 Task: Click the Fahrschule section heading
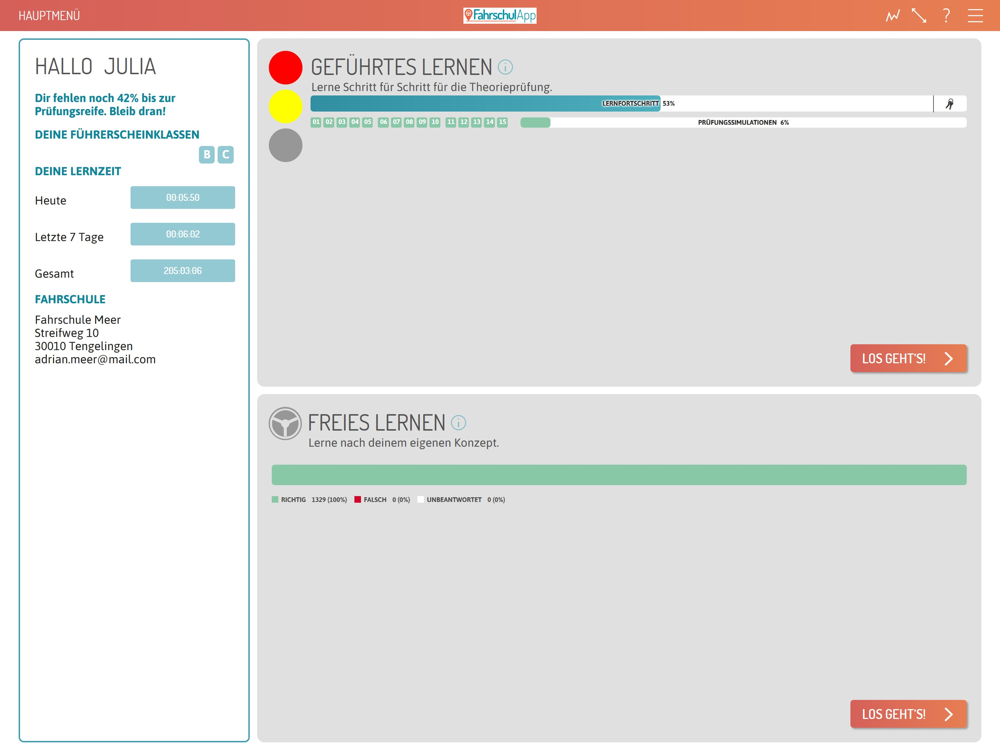70,299
